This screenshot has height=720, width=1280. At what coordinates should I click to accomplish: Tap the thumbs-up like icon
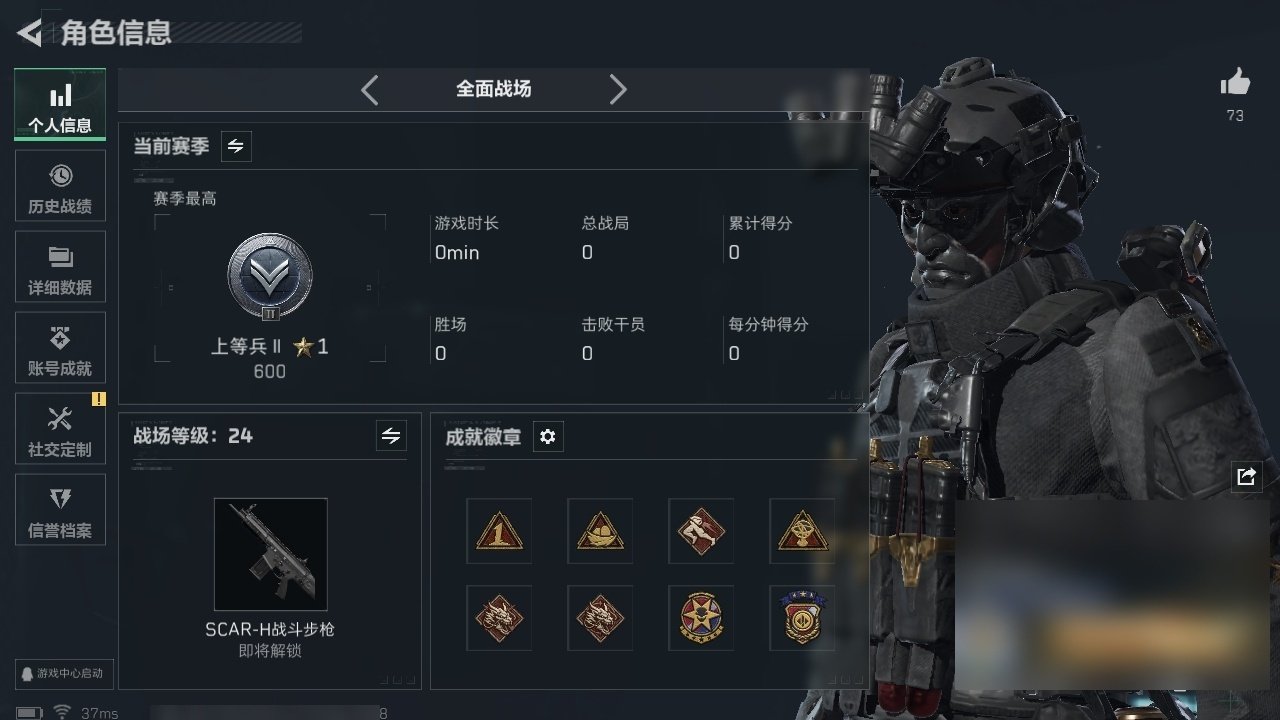[1235, 83]
